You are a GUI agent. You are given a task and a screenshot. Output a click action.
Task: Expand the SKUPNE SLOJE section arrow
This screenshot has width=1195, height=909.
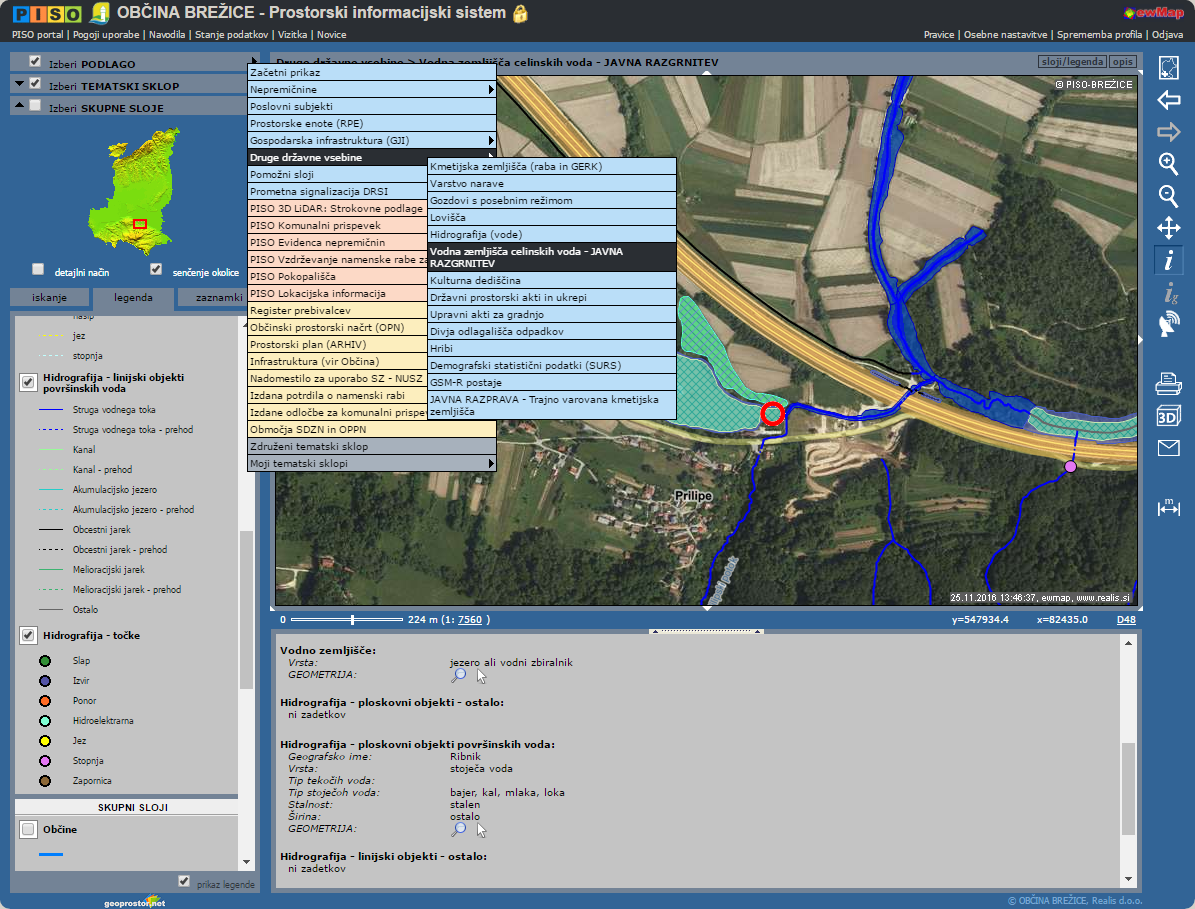point(20,106)
